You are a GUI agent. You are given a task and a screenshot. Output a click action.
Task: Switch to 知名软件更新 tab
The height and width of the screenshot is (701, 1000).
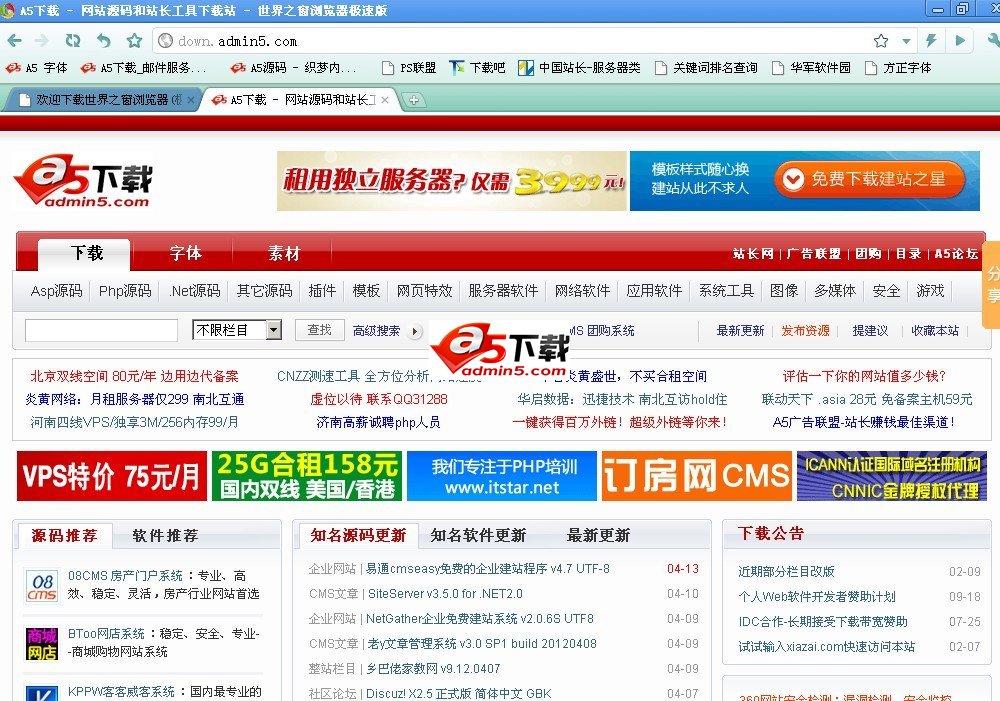pos(478,535)
